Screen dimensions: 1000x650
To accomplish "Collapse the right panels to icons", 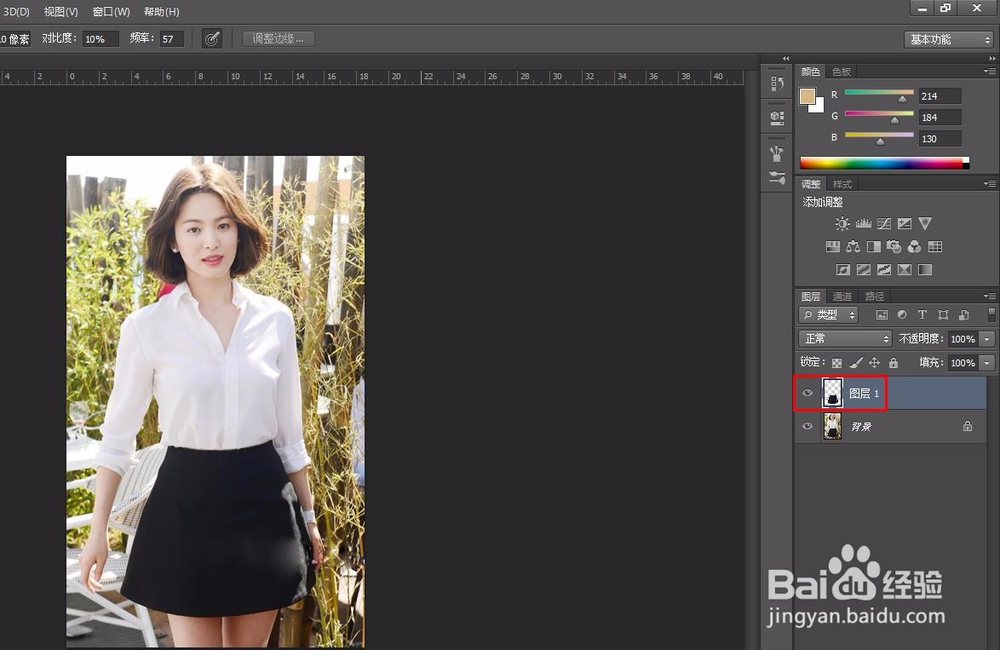I will coord(992,58).
